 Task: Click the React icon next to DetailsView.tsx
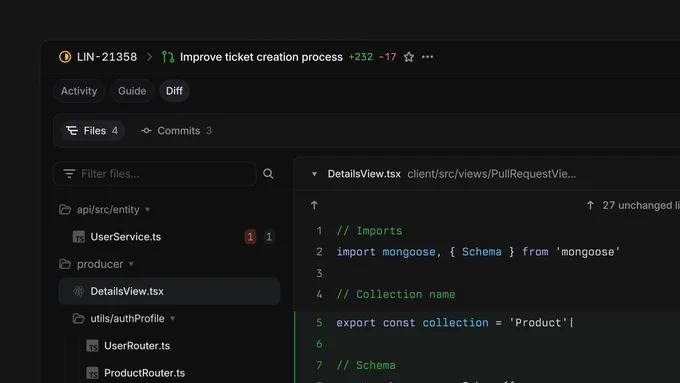click(78, 291)
